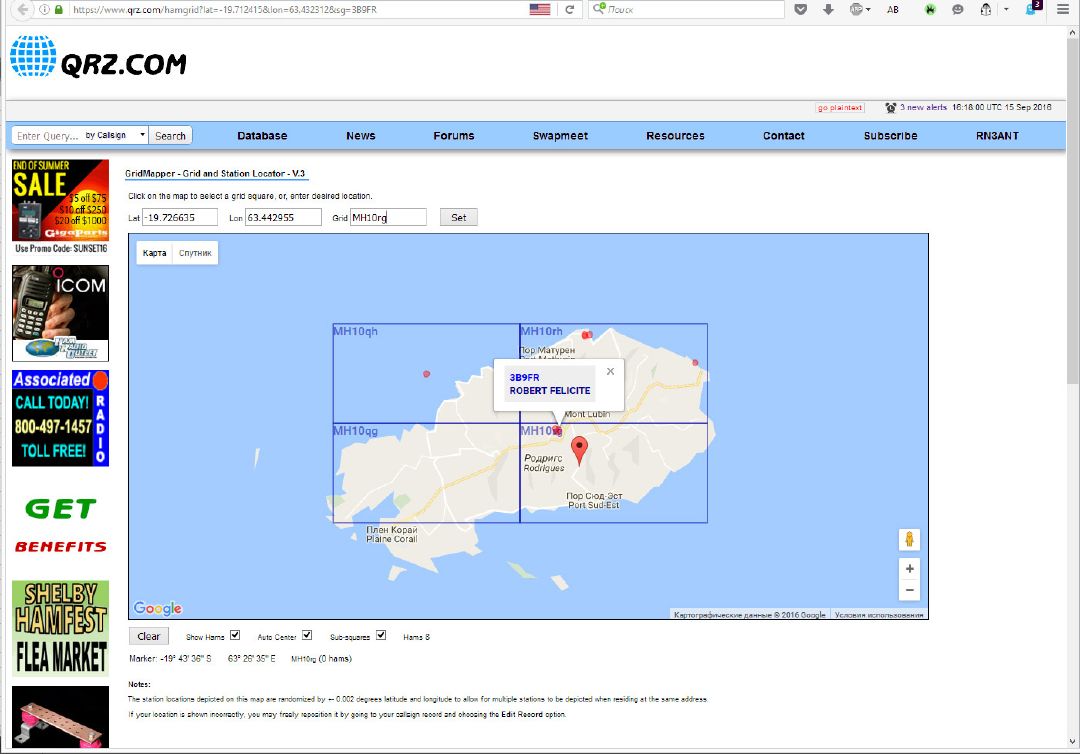Close the 3B9FR info popup
The width and height of the screenshot is (1080, 754).
610,371
